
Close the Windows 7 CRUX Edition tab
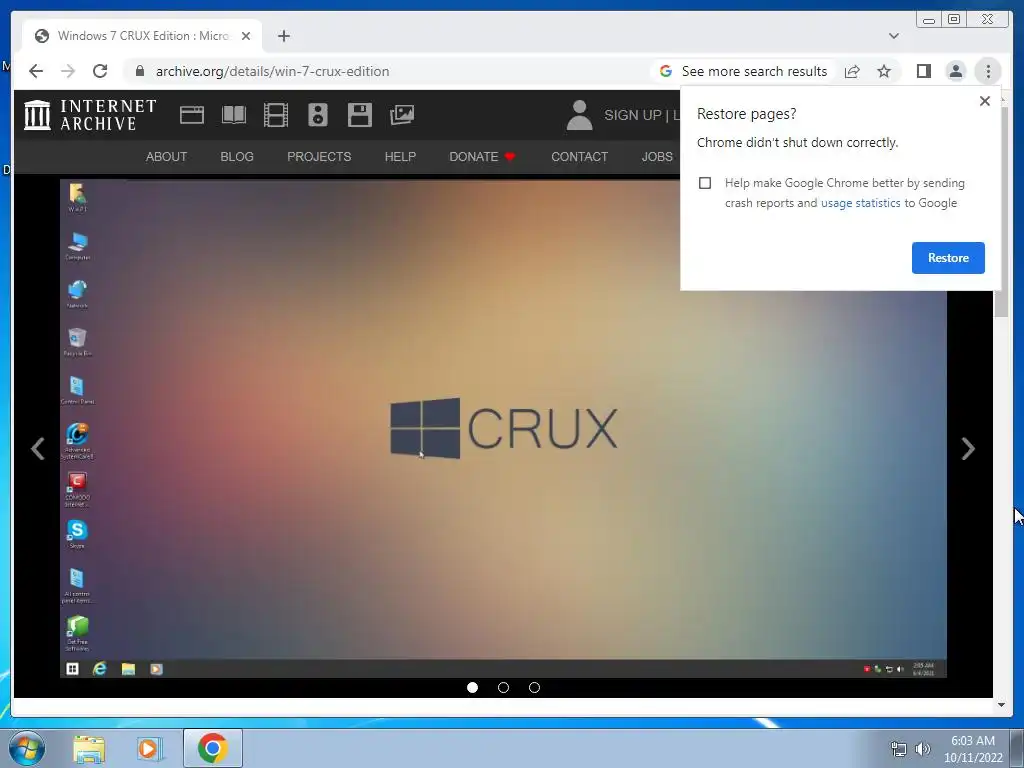pos(246,36)
